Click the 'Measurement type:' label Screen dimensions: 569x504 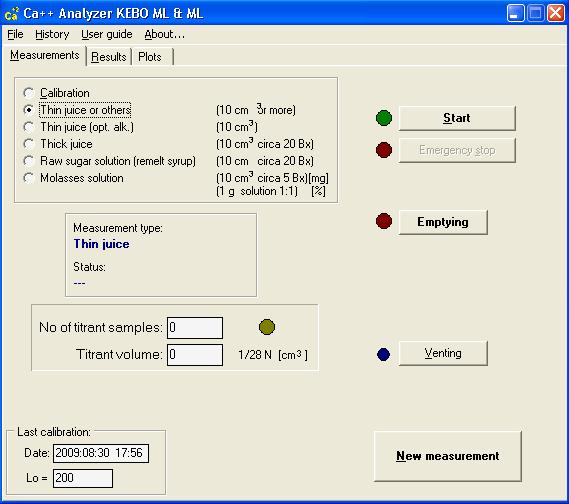click(x=118, y=228)
